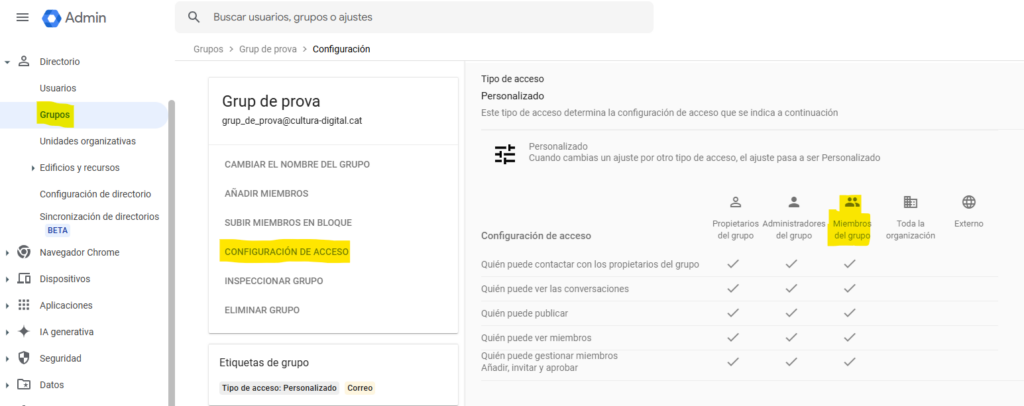Toggle administrators check for Quién puede ver las conversaciones

(x=791, y=288)
